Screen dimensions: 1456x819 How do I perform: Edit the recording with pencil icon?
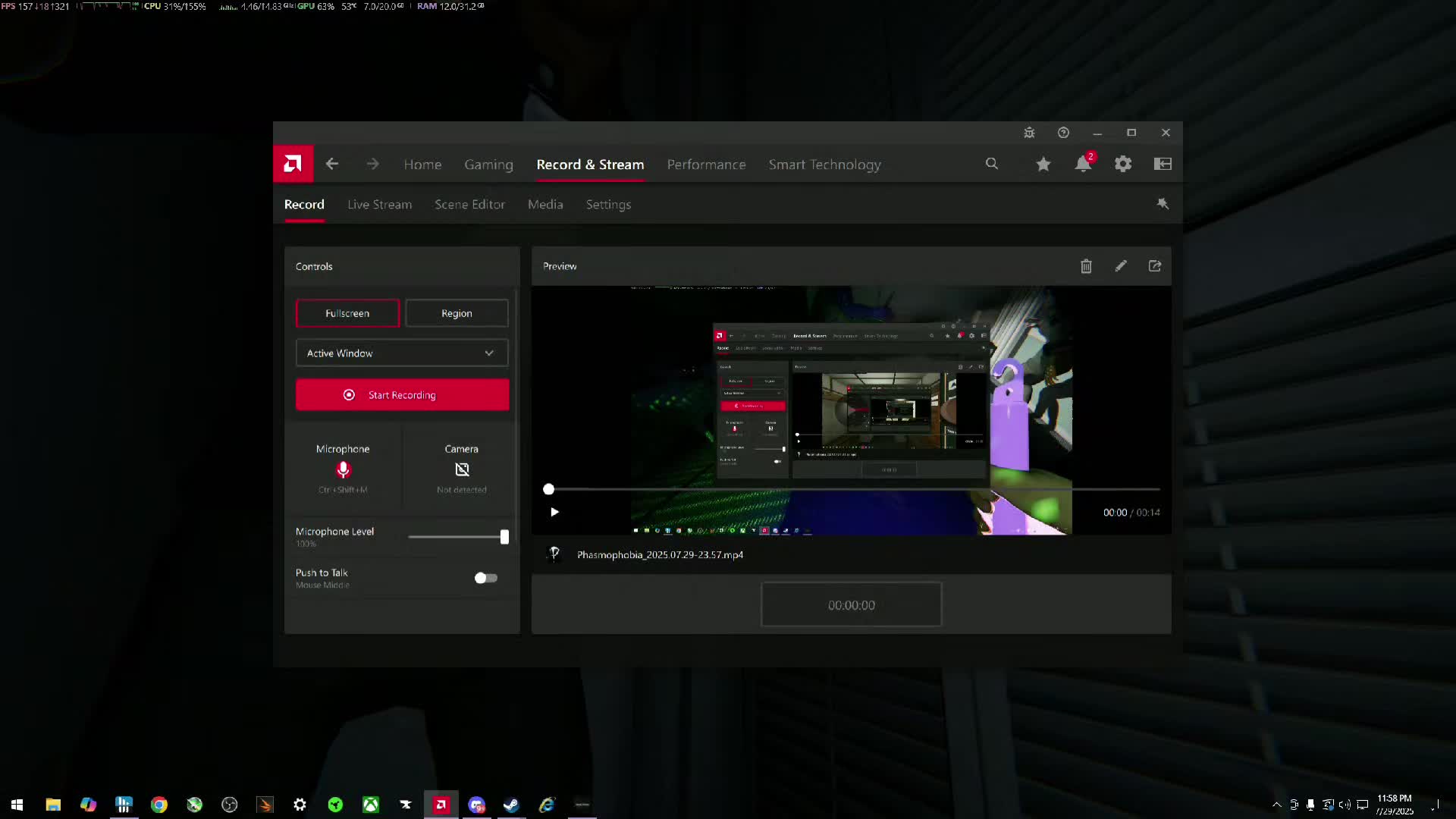coord(1121,266)
